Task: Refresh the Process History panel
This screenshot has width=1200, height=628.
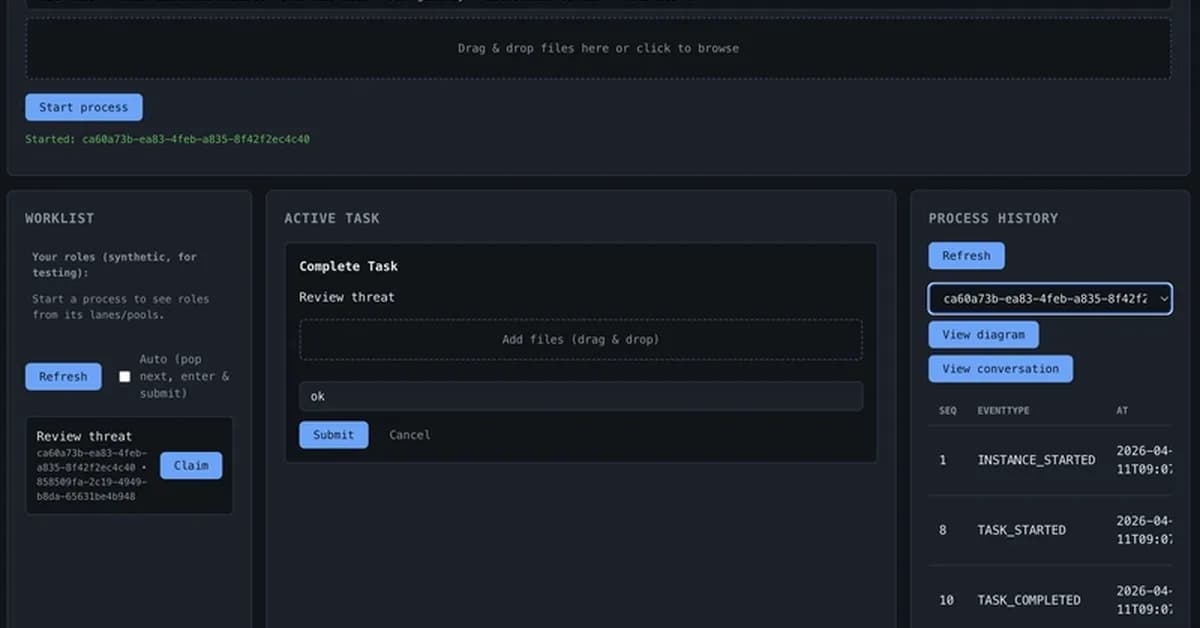Action: click(x=966, y=256)
